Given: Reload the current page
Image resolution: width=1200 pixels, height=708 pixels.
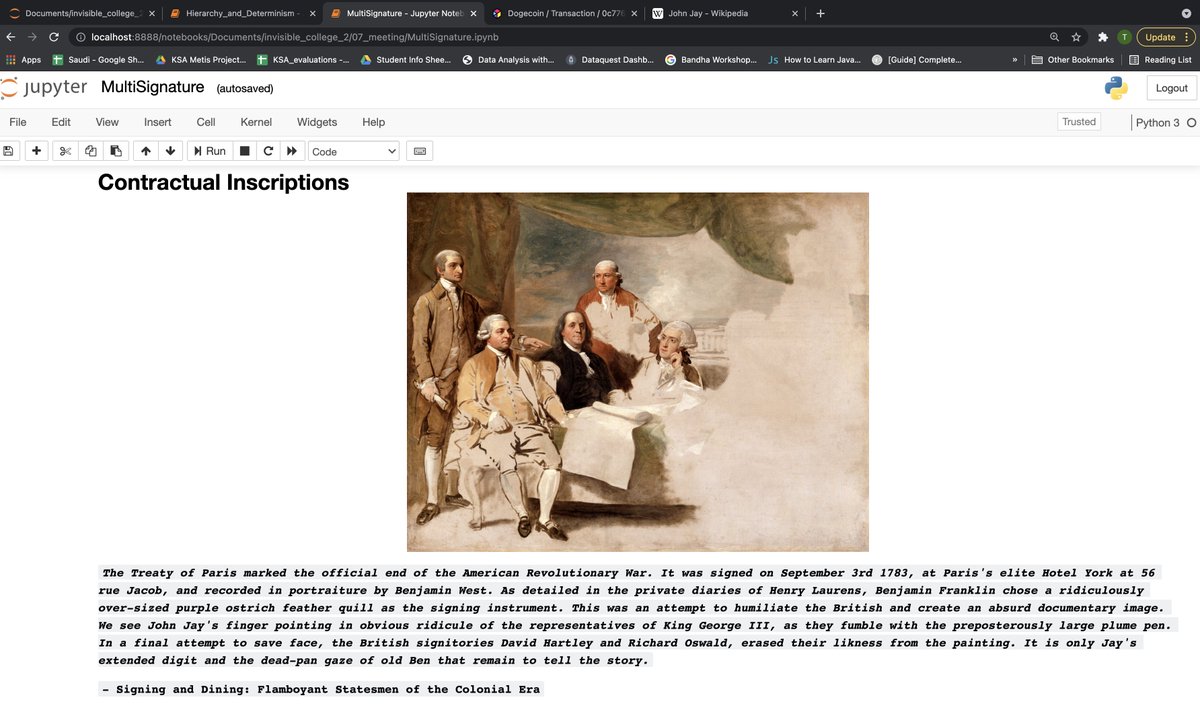Looking at the screenshot, I should [54, 37].
